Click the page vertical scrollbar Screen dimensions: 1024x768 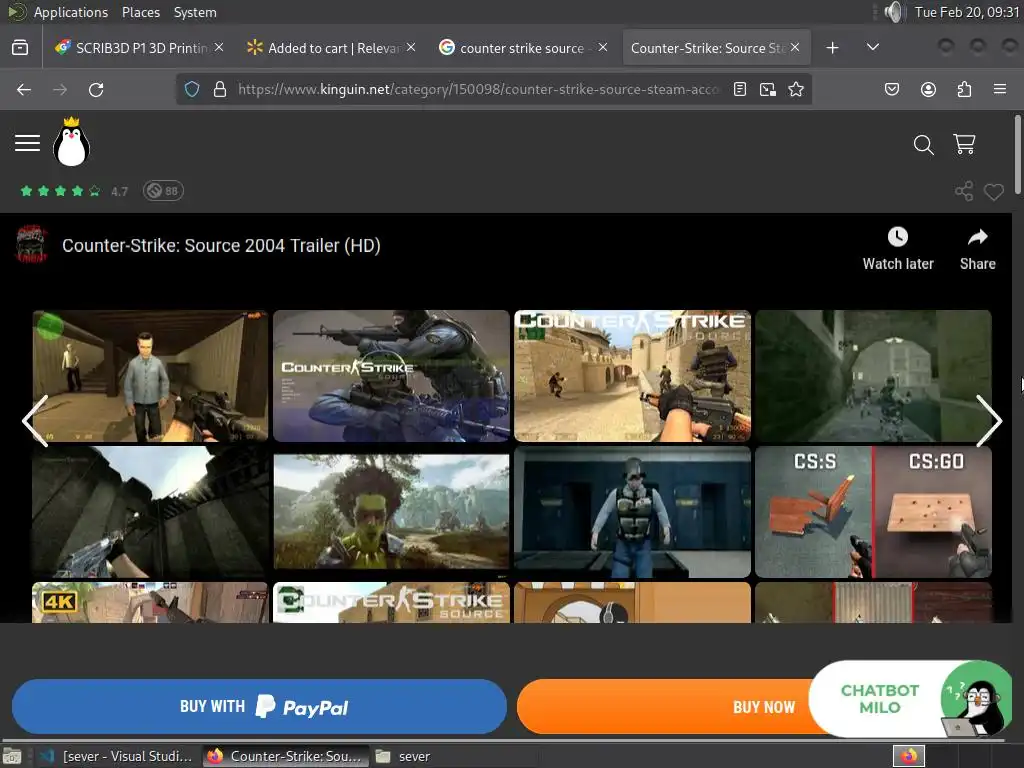pyautogui.click(x=1017, y=155)
